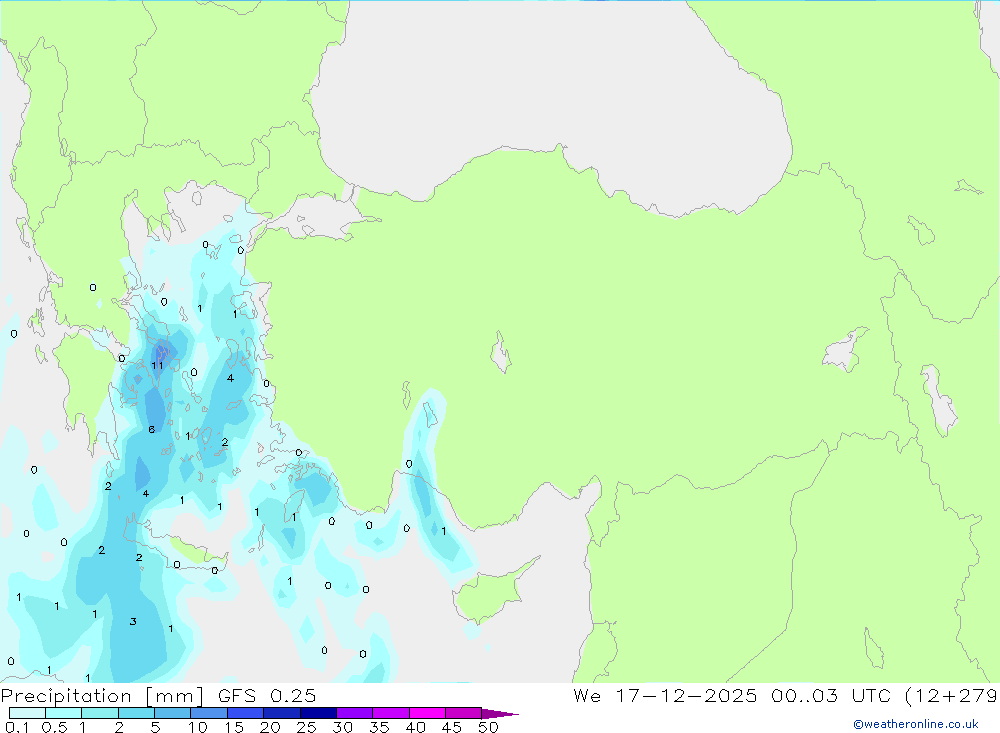Screen dimensions: 1000x733
Task: Click the '35' legend scale label
Action: coord(379,727)
